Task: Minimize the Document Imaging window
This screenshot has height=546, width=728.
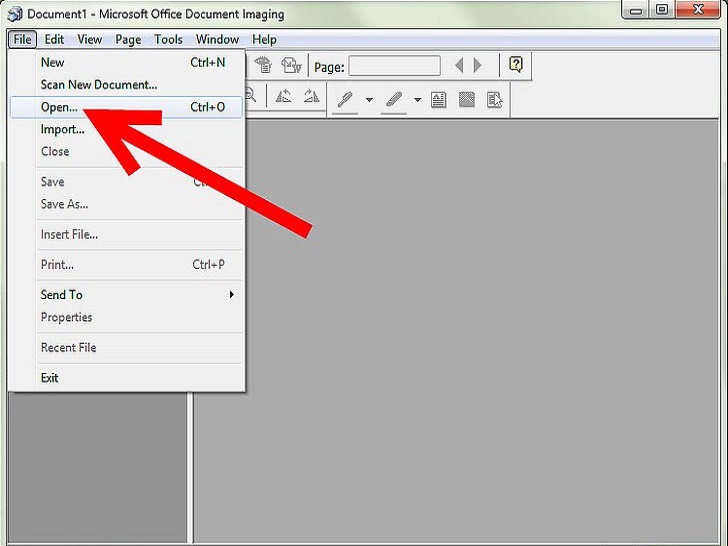Action: 636,10
